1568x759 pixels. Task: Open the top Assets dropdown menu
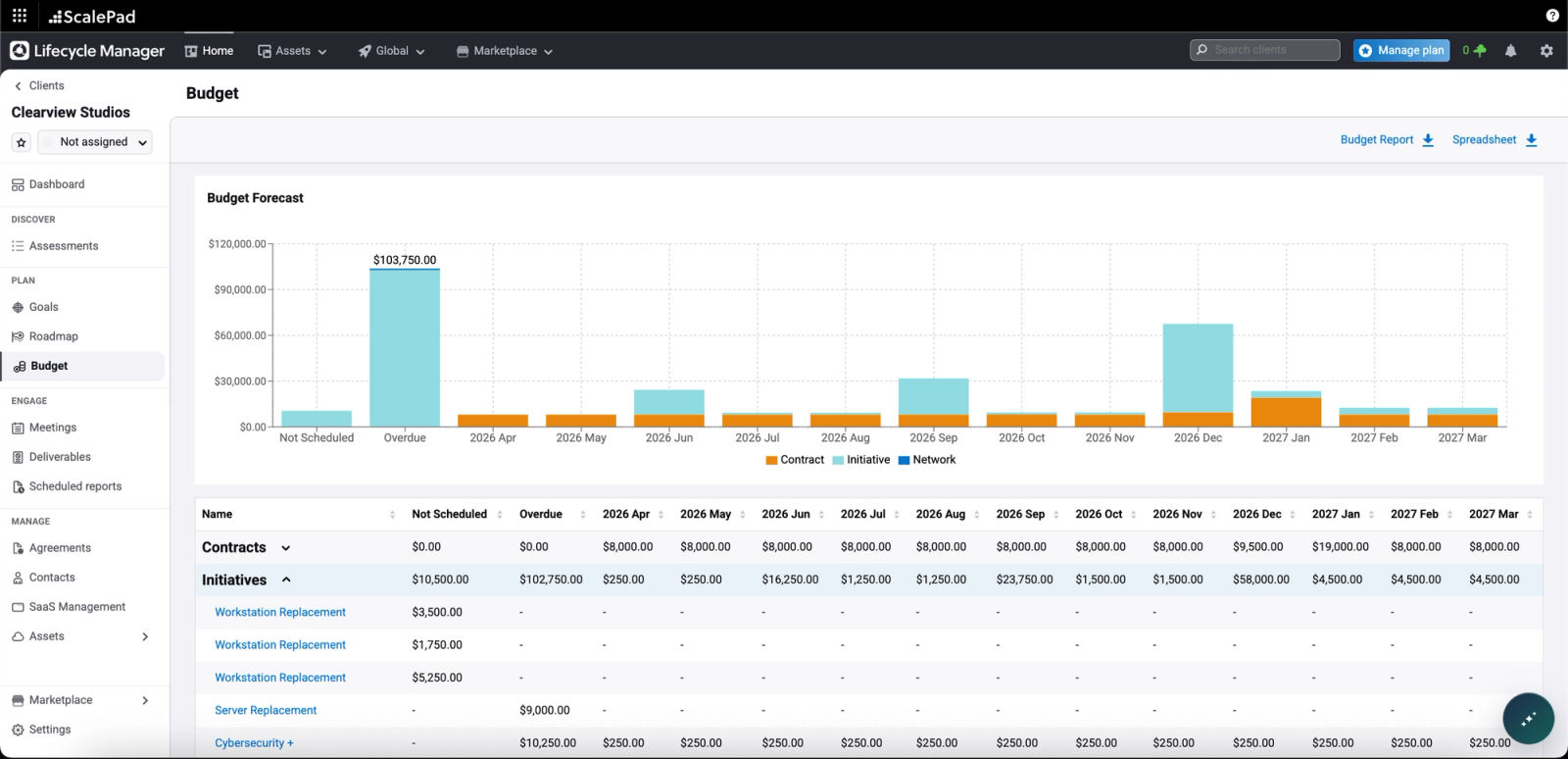tap(292, 51)
